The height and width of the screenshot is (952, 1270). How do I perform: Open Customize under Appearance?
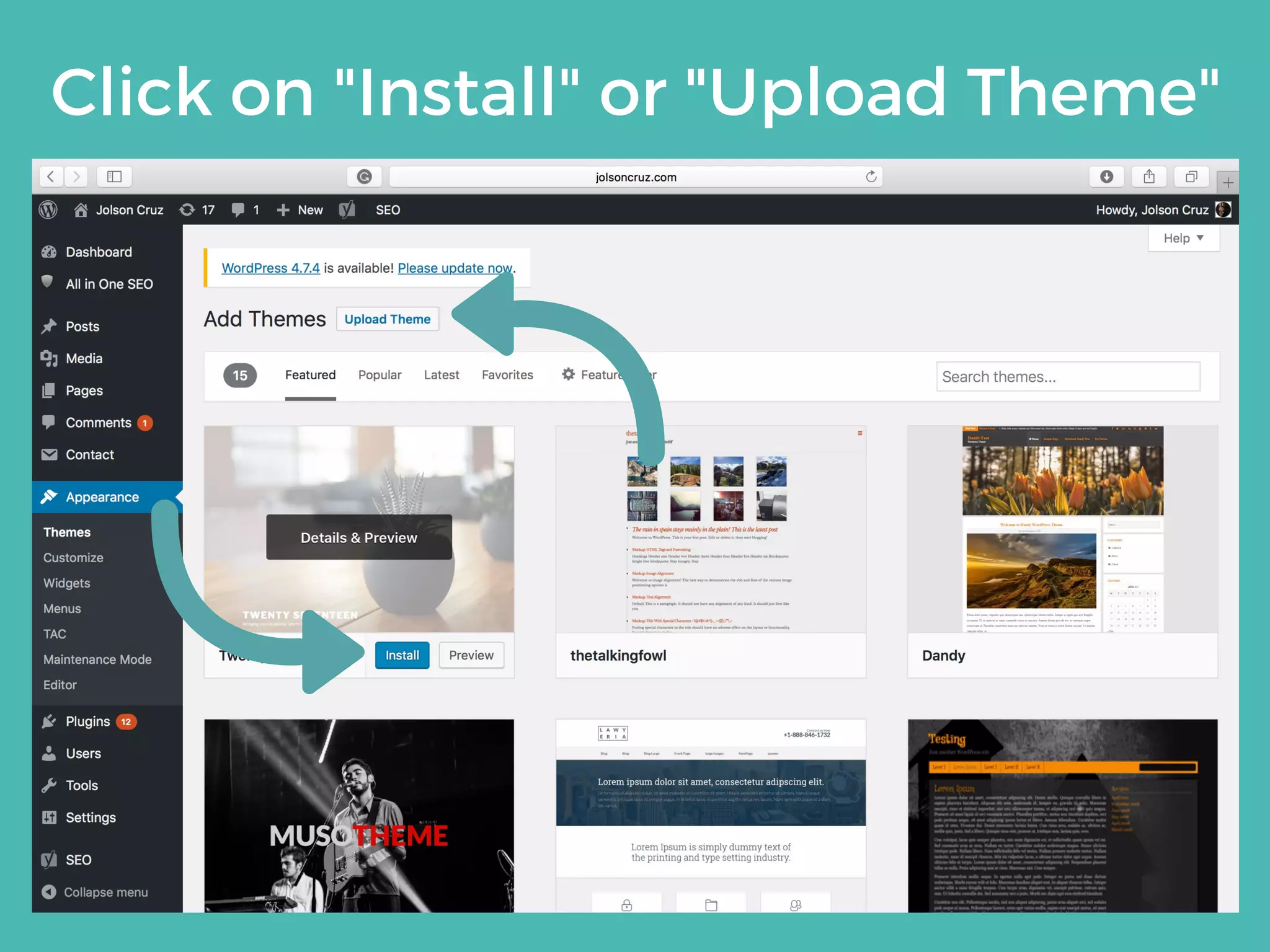pos(73,558)
